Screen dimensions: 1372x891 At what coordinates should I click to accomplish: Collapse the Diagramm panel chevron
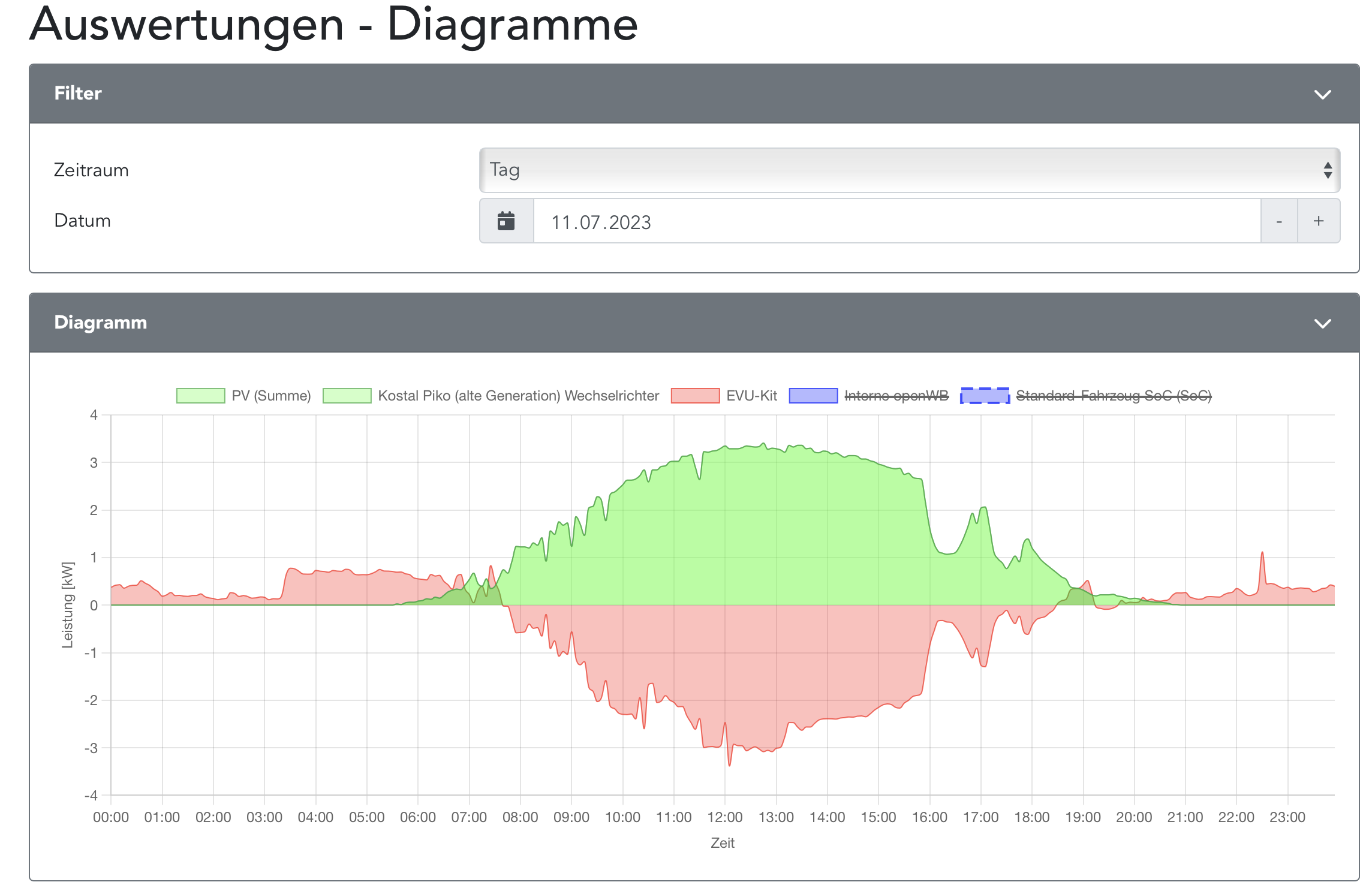[1322, 323]
